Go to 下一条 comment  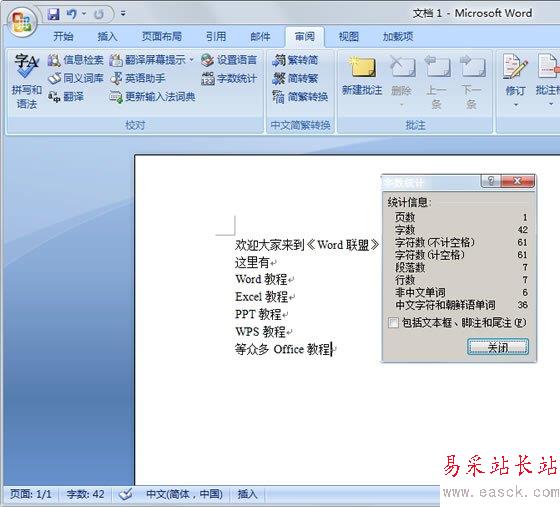click(472, 82)
